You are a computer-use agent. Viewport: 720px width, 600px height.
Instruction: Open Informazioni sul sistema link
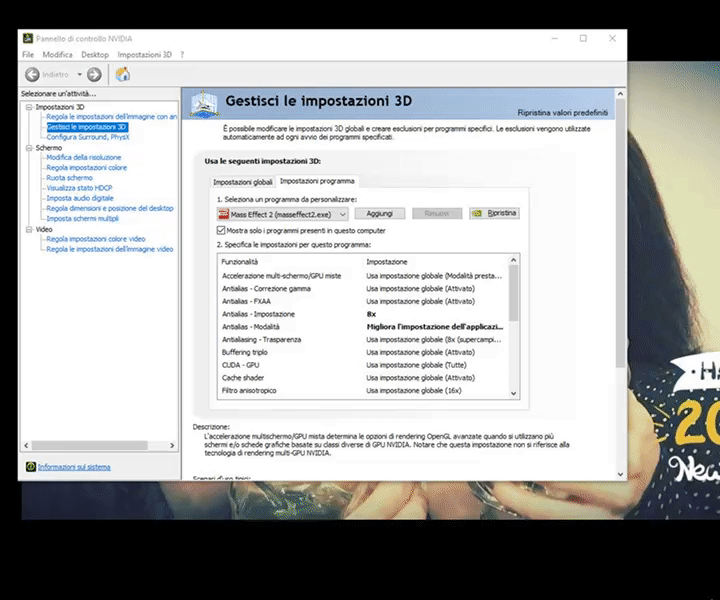tap(74, 467)
